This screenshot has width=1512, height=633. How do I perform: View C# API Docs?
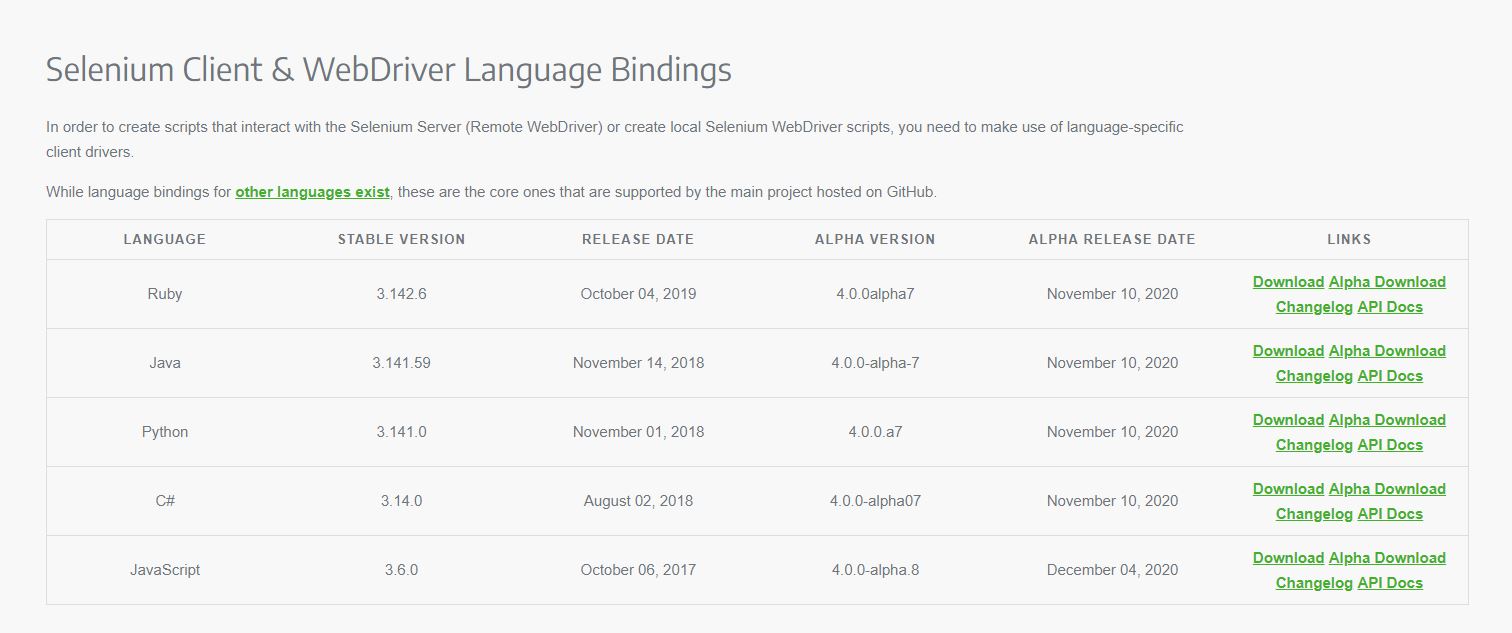point(1390,514)
